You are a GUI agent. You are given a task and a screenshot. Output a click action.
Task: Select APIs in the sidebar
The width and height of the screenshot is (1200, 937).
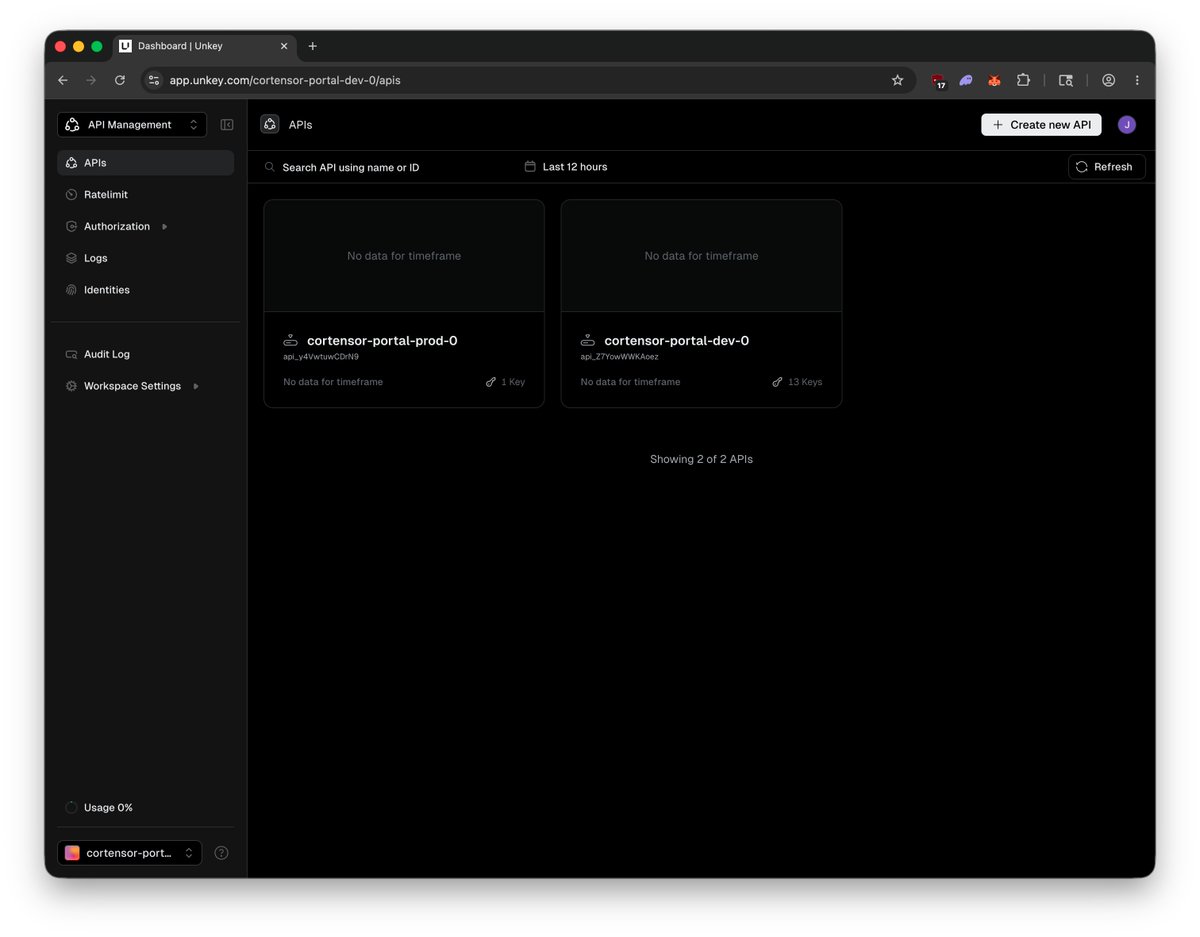pyautogui.click(x=146, y=163)
